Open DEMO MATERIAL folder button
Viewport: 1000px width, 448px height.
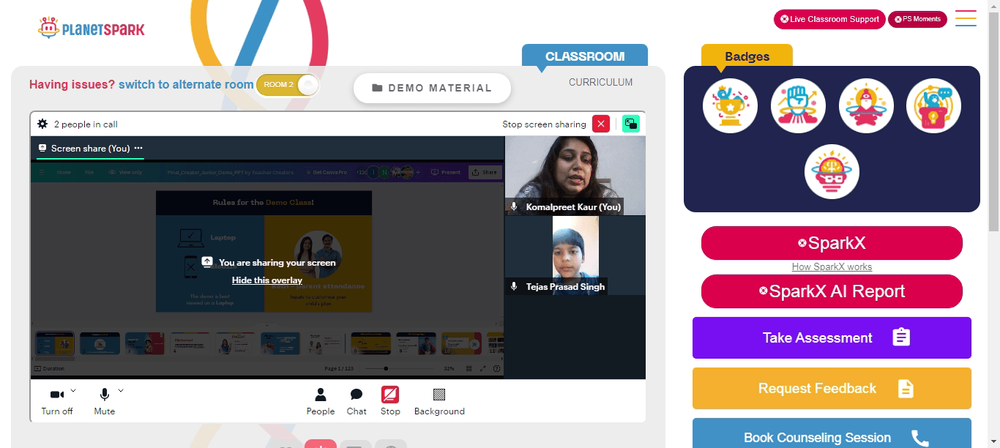(x=432, y=88)
